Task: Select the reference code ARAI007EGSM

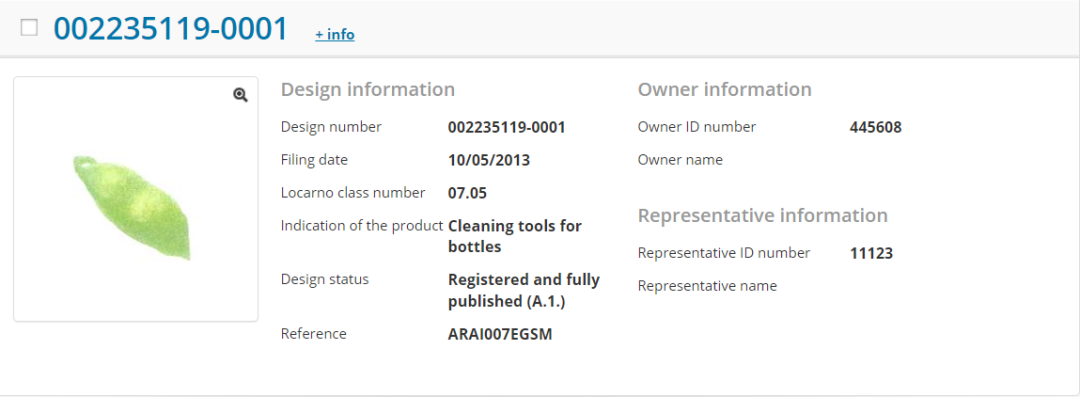Action: 500,335
